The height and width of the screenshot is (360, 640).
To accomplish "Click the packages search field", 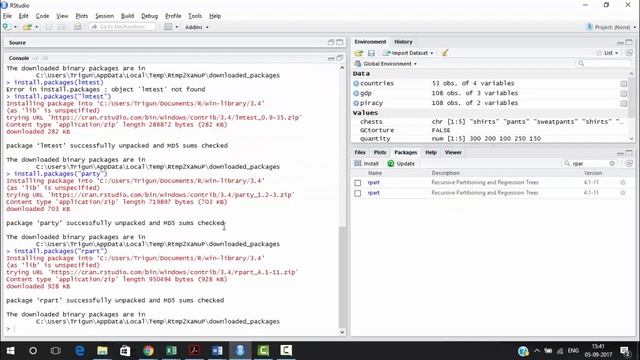I will (x=588, y=163).
